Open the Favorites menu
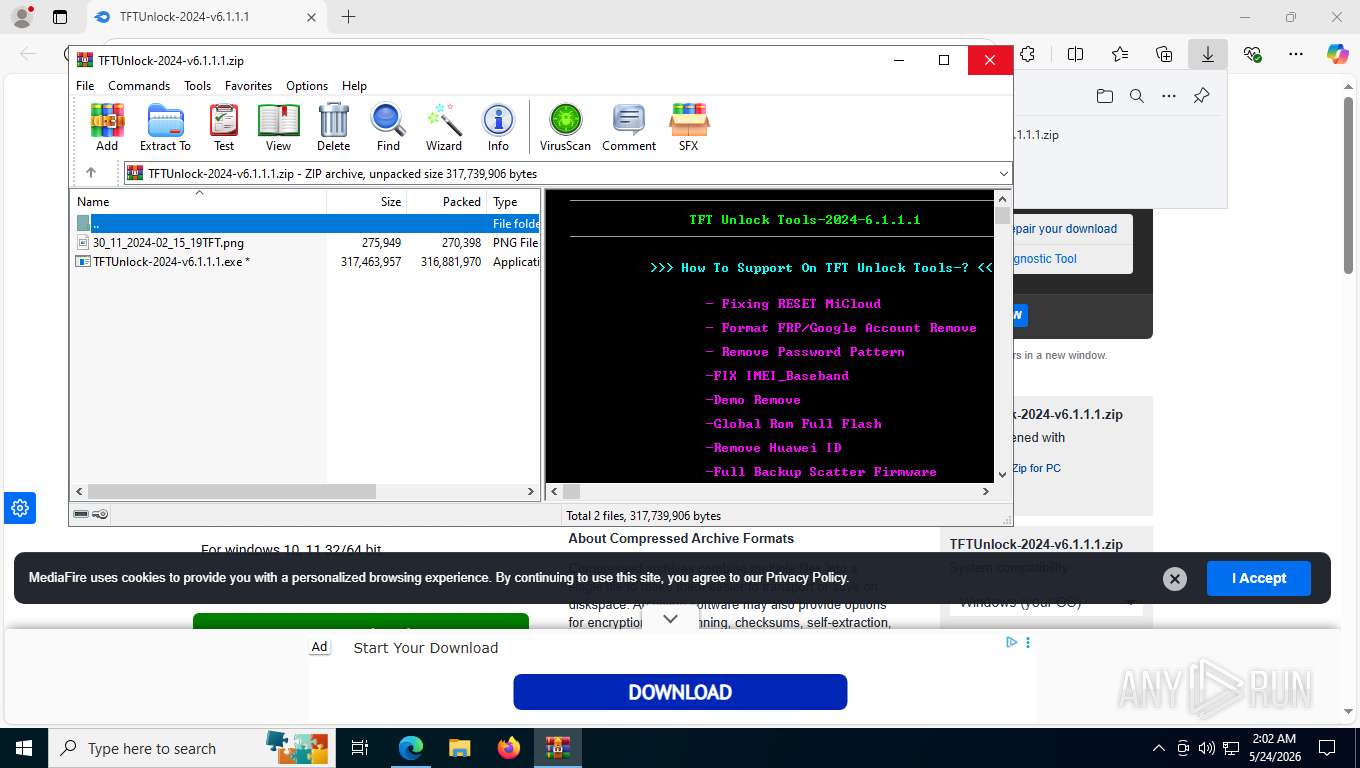Image resolution: width=1360 pixels, height=768 pixels. coord(248,86)
